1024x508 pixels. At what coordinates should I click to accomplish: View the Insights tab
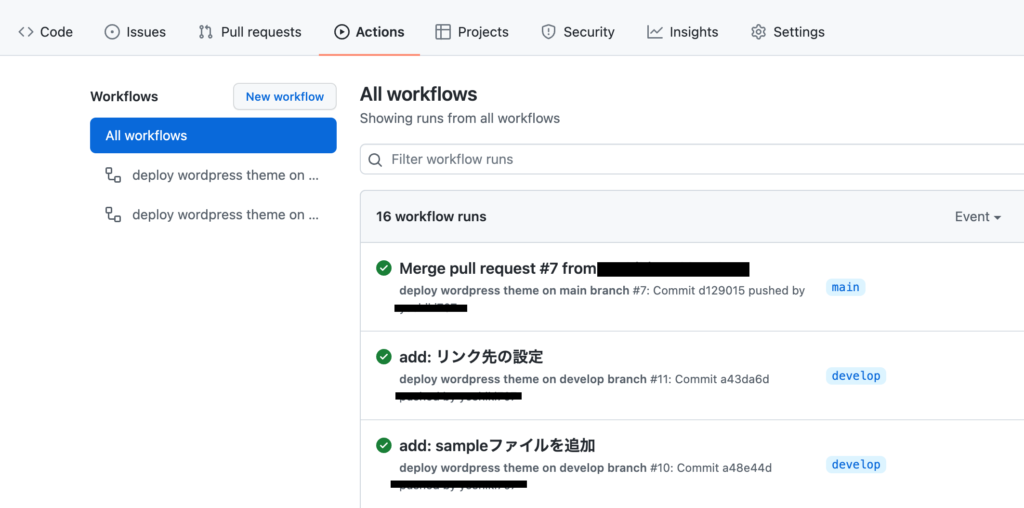coord(683,32)
